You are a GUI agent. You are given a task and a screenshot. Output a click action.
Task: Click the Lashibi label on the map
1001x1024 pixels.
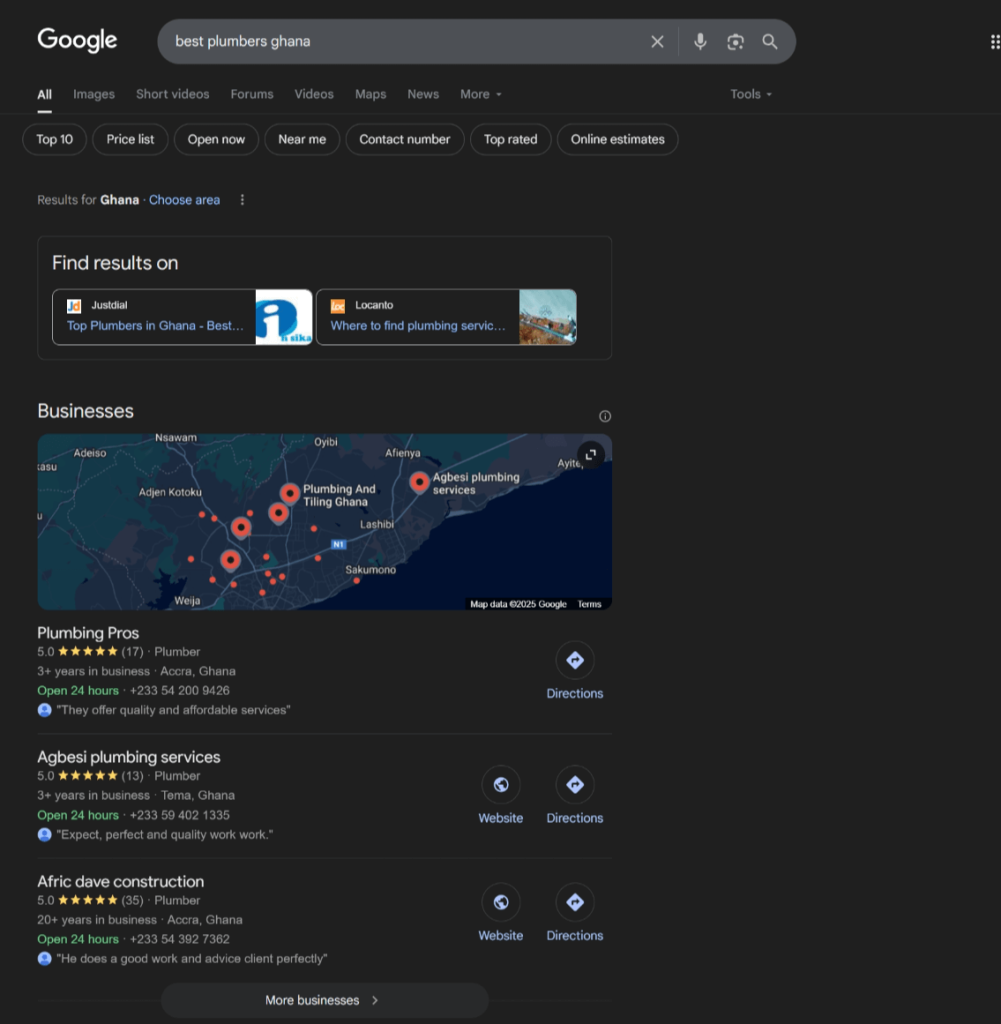coord(377,524)
